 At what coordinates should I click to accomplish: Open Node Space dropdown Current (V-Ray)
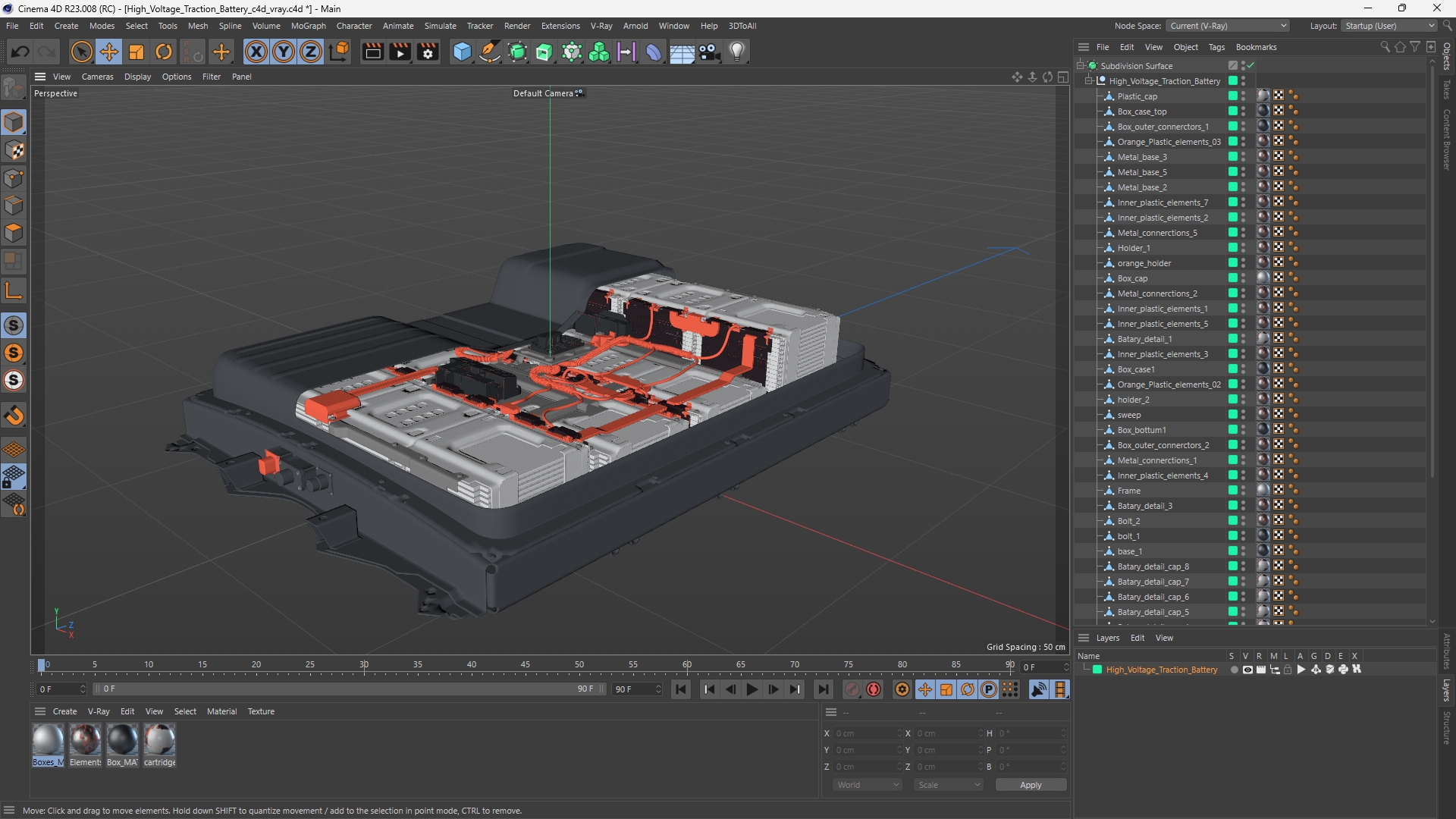[x=1227, y=26]
